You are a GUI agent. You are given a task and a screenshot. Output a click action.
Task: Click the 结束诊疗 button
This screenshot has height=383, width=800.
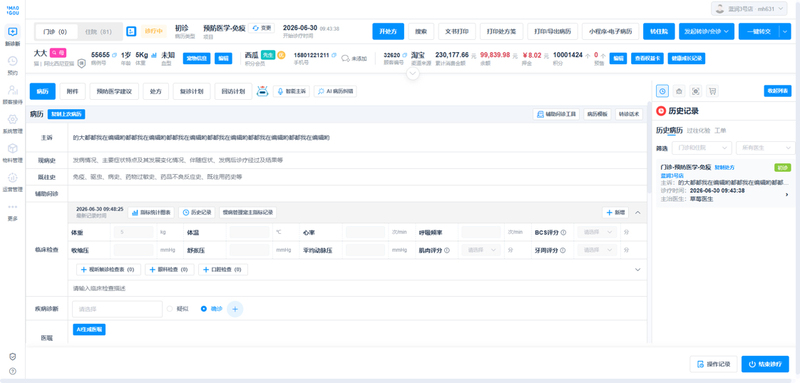tap(765, 364)
